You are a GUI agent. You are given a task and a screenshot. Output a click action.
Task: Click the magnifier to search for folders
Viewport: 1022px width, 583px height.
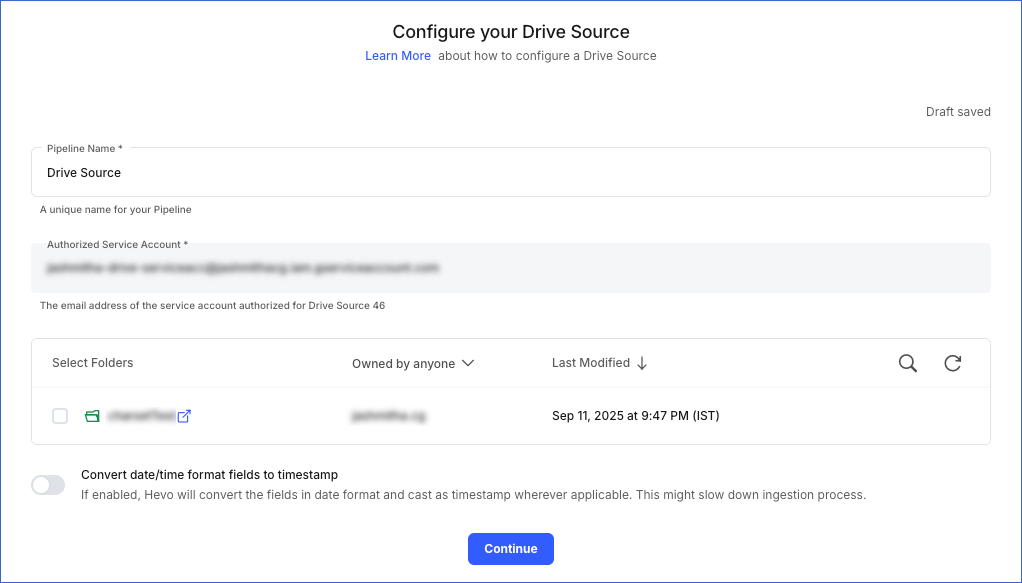[x=907, y=363]
